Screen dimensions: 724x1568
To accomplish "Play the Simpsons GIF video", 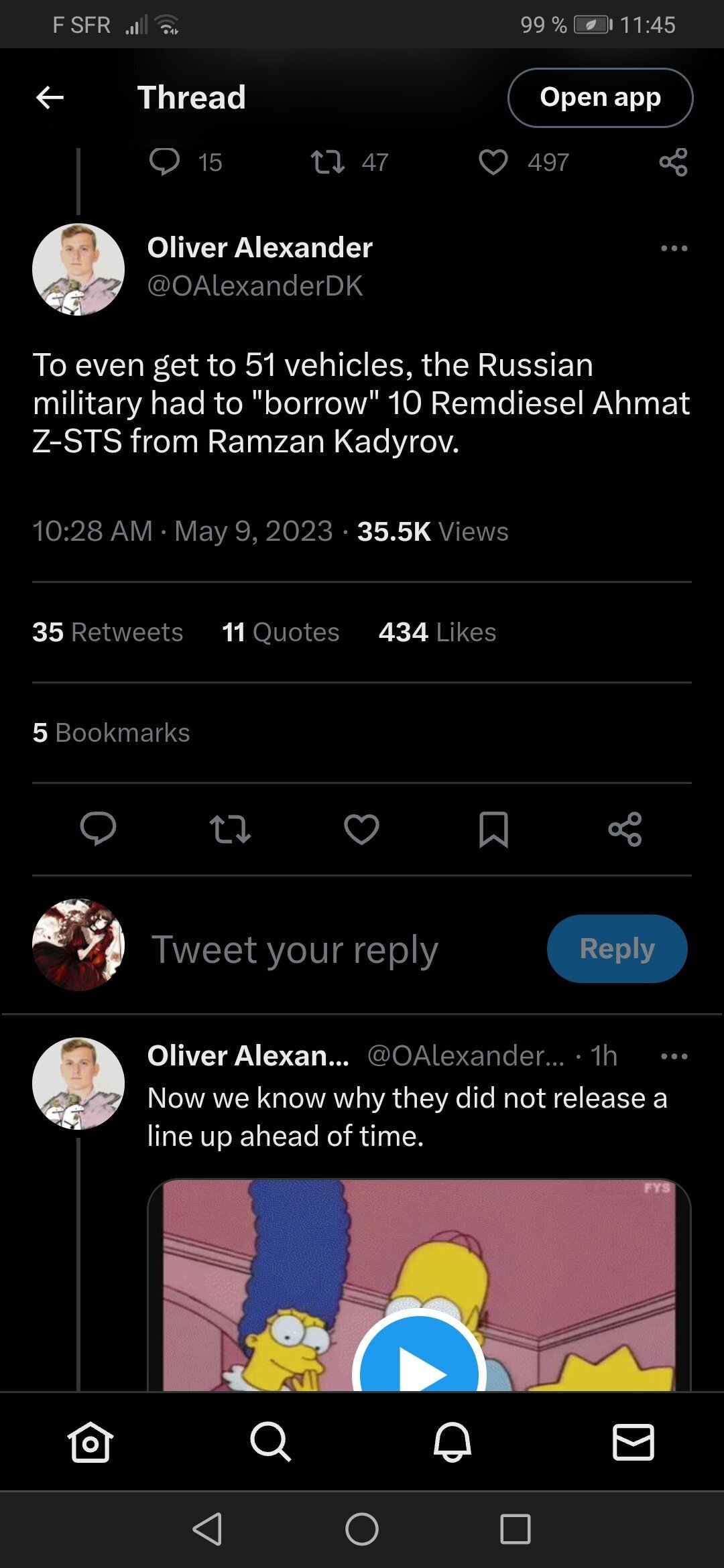I will click(419, 1367).
